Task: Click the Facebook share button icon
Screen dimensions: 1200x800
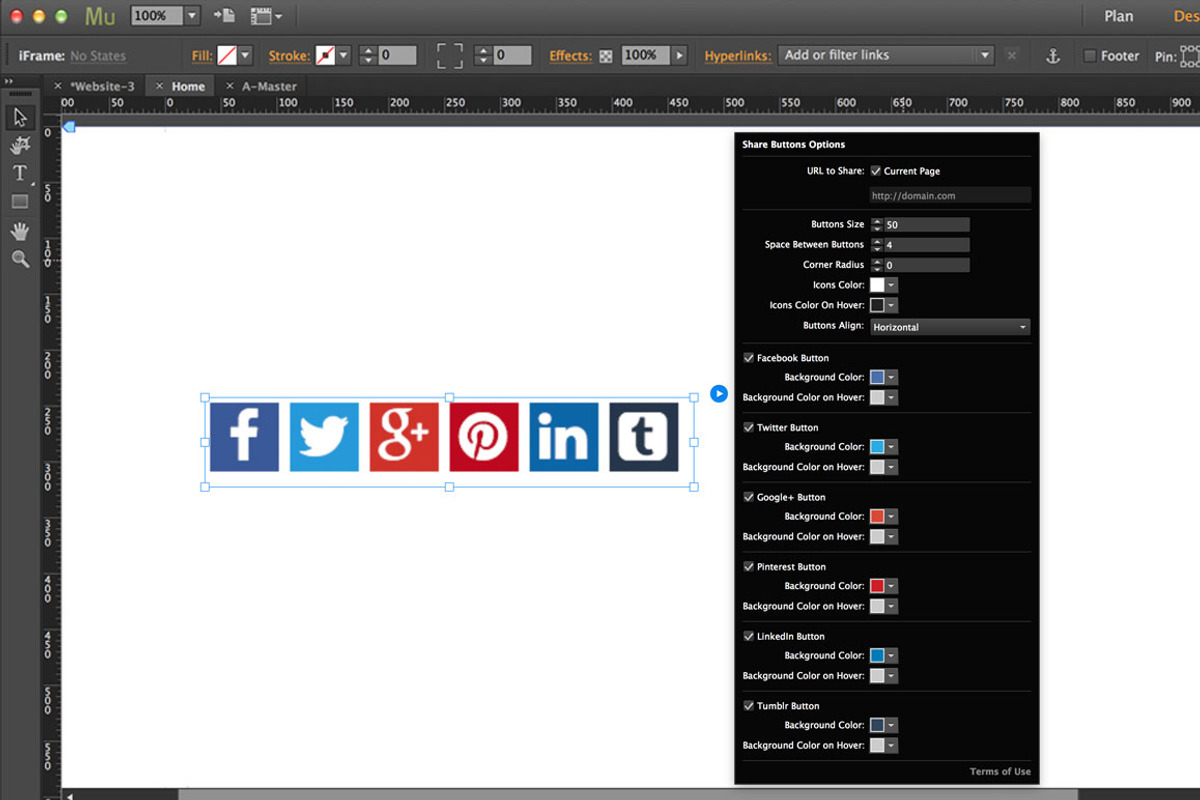Action: click(x=244, y=437)
